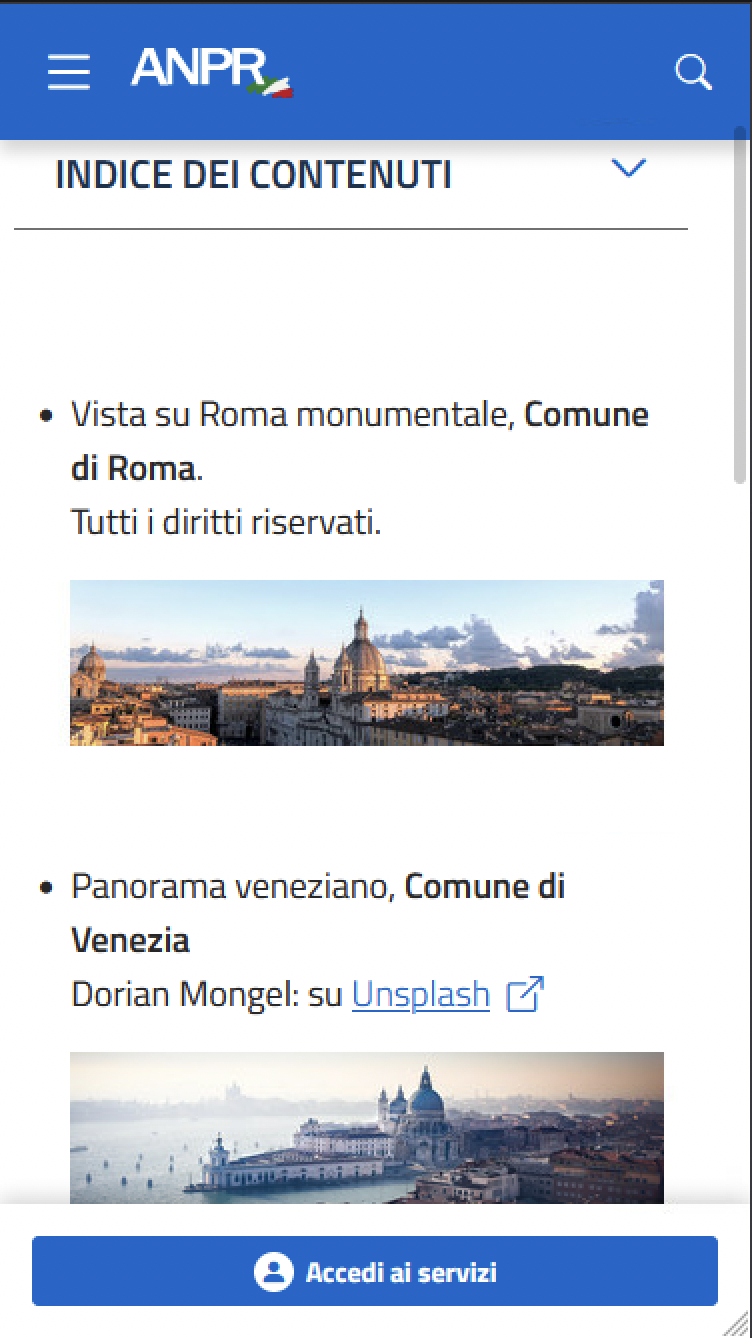
Task: Click the Vista su Roma monumentale photo
Action: pyautogui.click(x=367, y=662)
